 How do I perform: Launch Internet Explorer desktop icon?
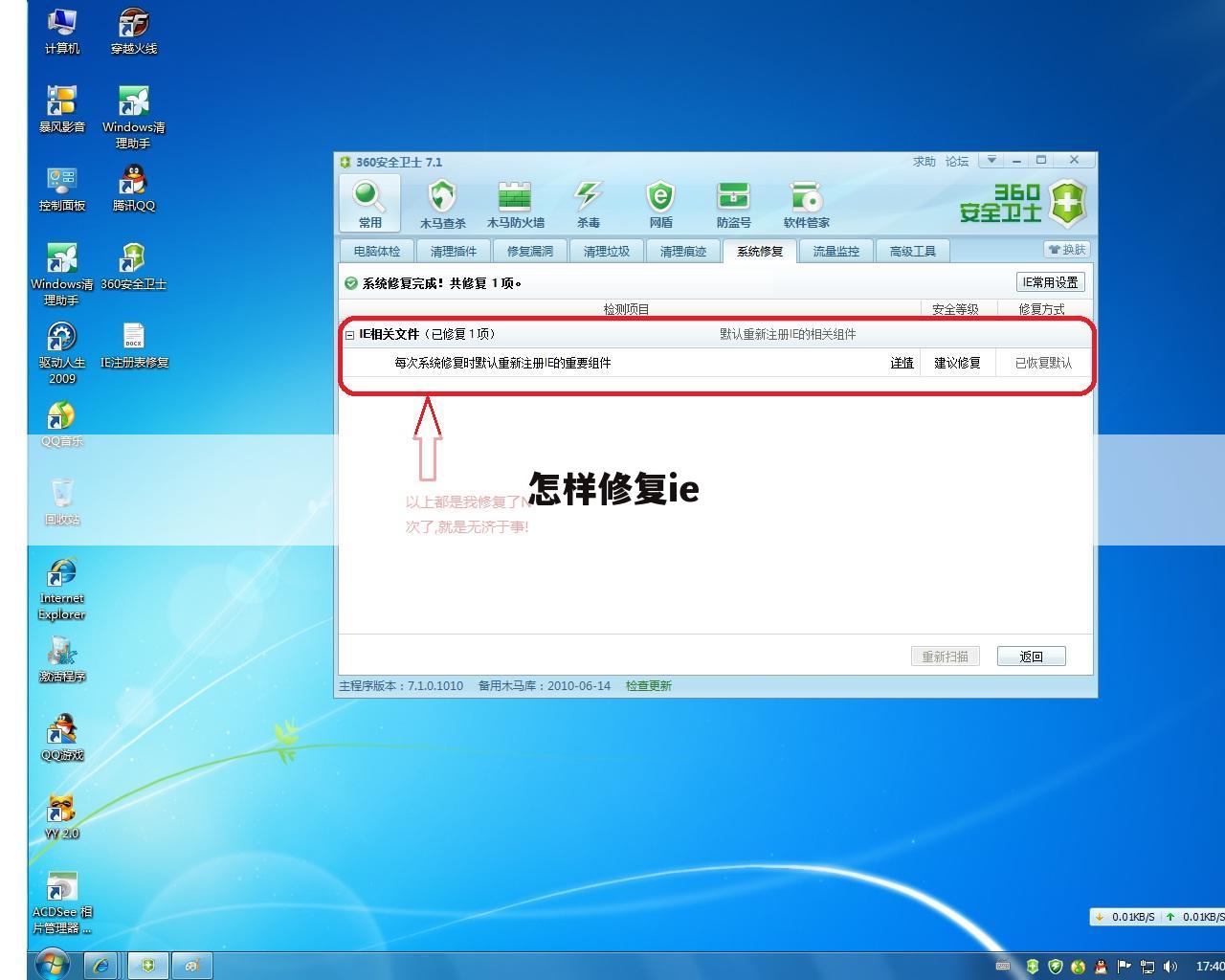[x=61, y=588]
